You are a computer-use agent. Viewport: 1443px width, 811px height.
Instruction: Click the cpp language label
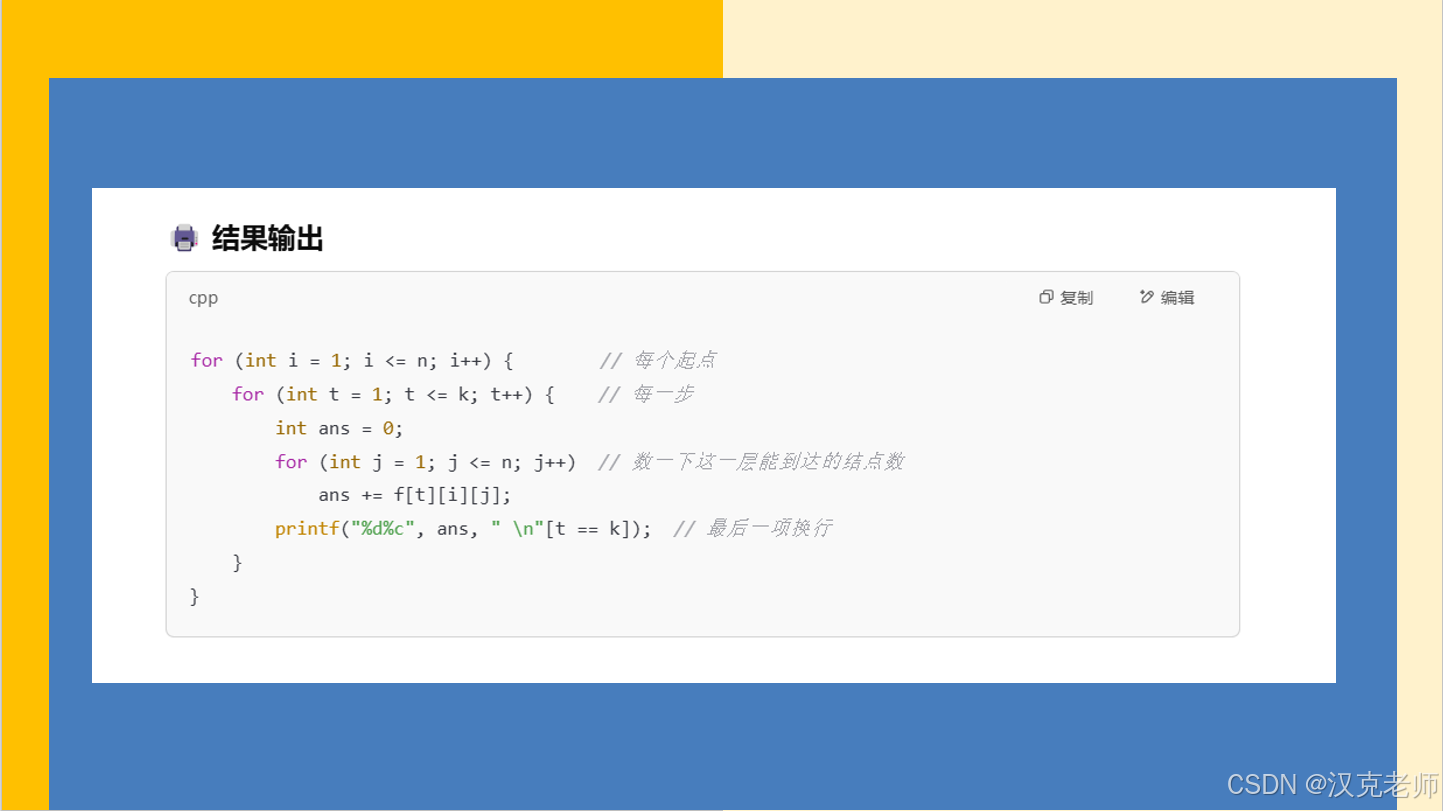(x=203, y=298)
